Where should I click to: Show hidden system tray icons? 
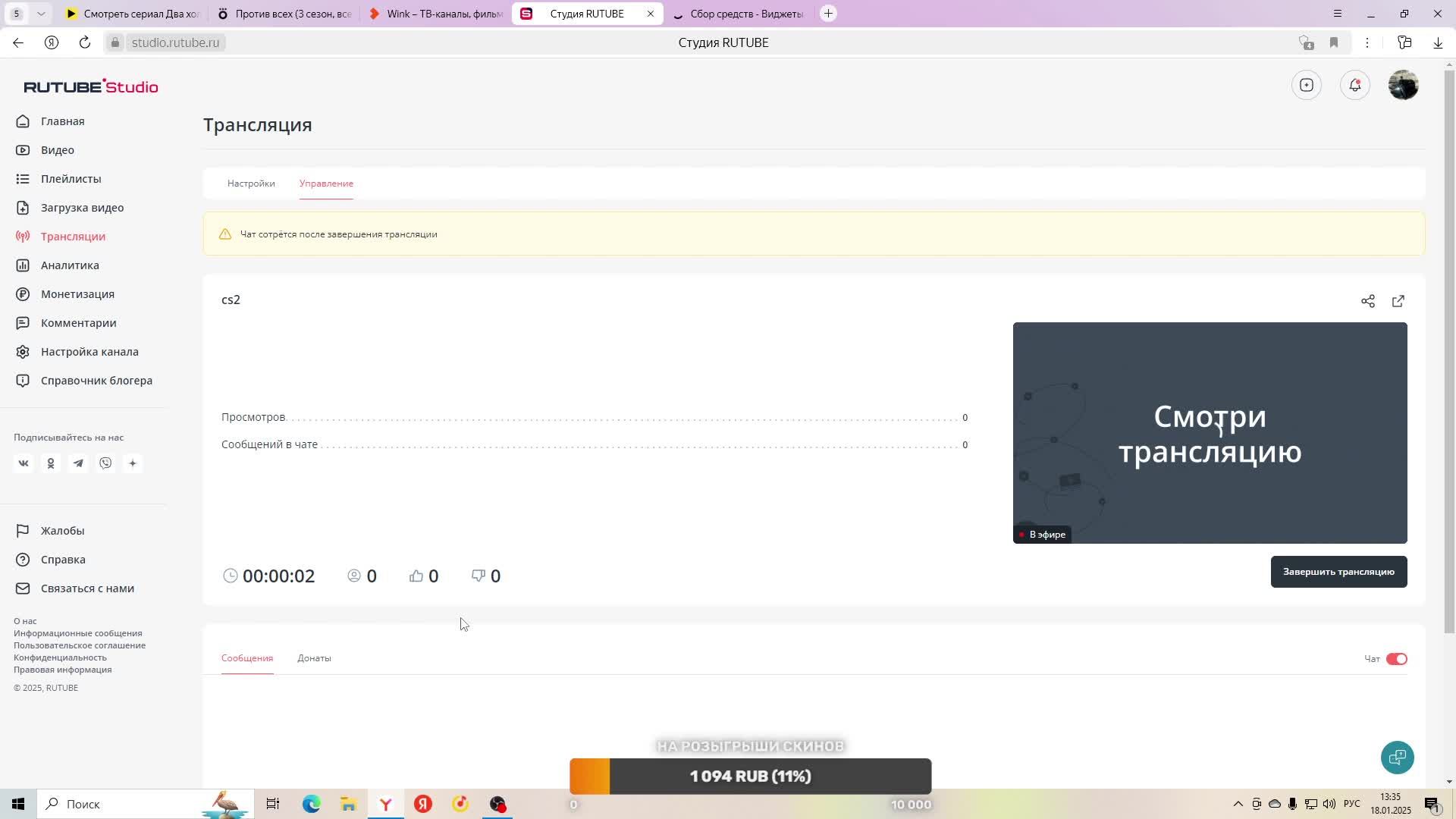(x=1238, y=804)
